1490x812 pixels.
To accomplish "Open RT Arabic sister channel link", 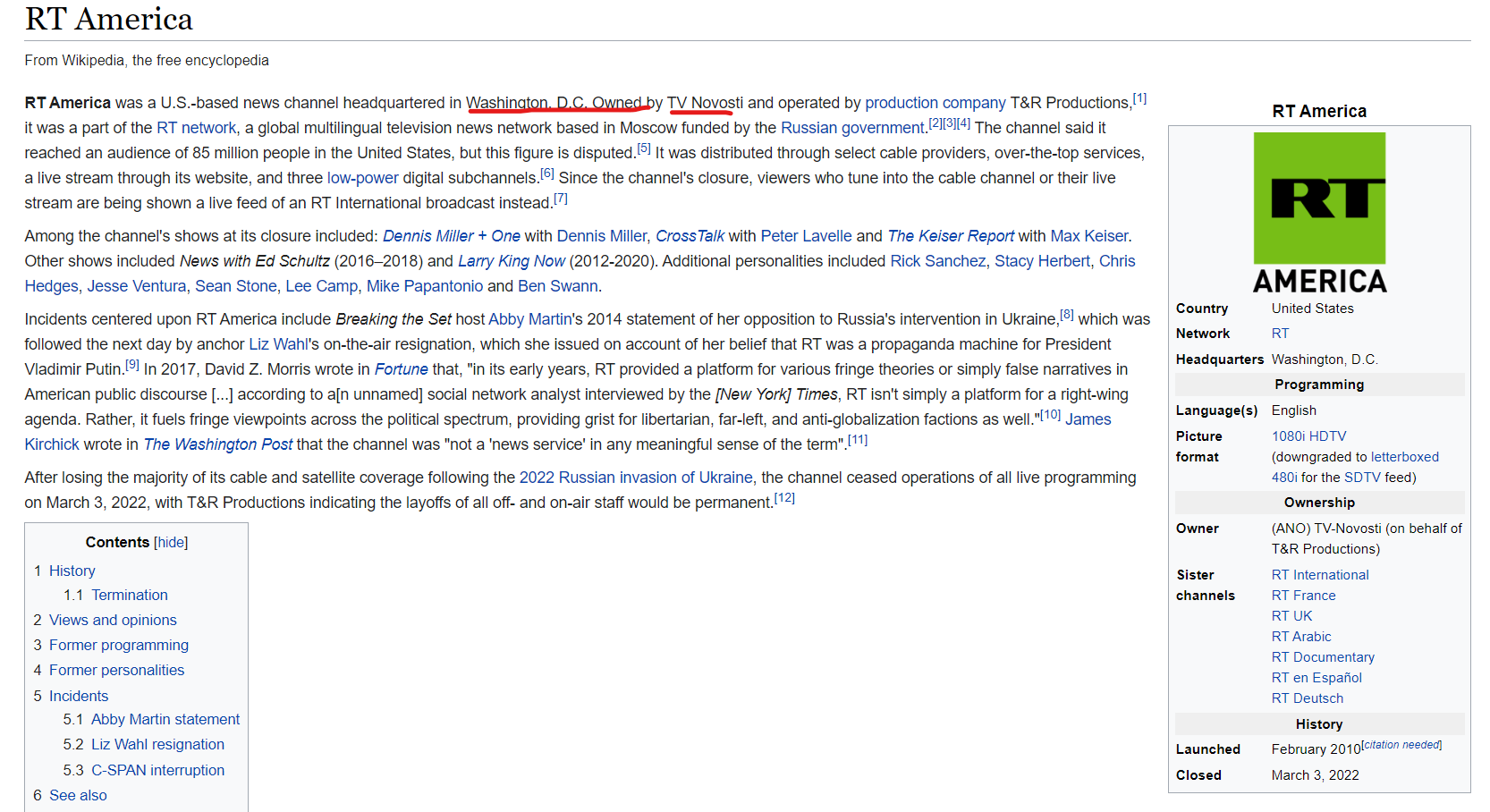I will coord(1301,637).
